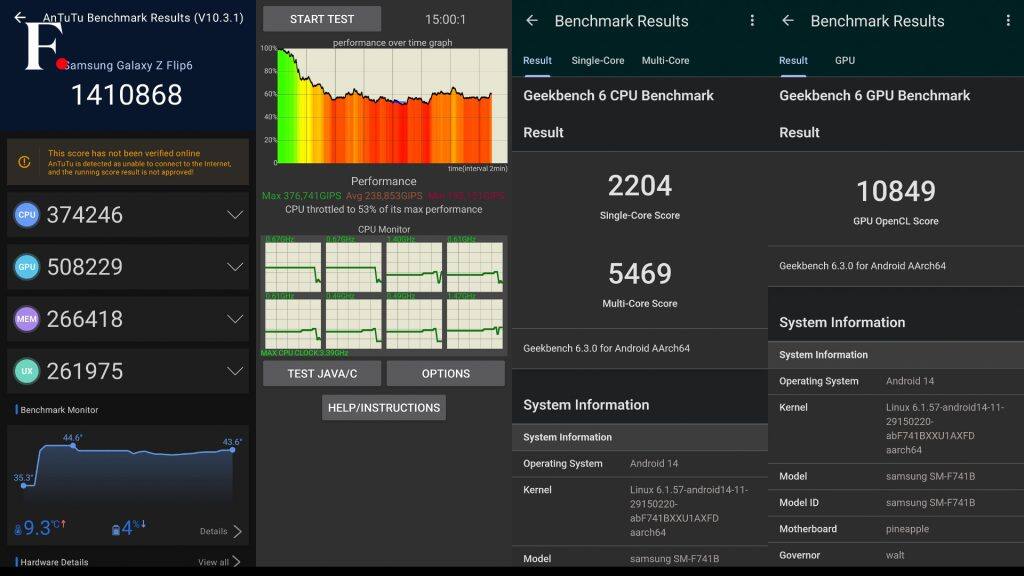Go back from Geekbench CPU Benchmark Results
This screenshot has width=1024, height=576.
pos(532,21)
